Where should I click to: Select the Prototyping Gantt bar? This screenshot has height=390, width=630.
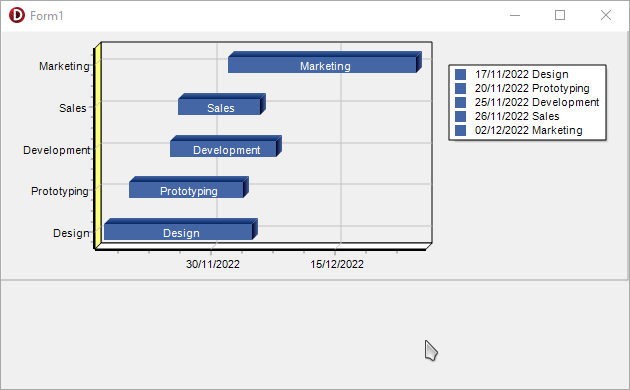click(x=189, y=188)
